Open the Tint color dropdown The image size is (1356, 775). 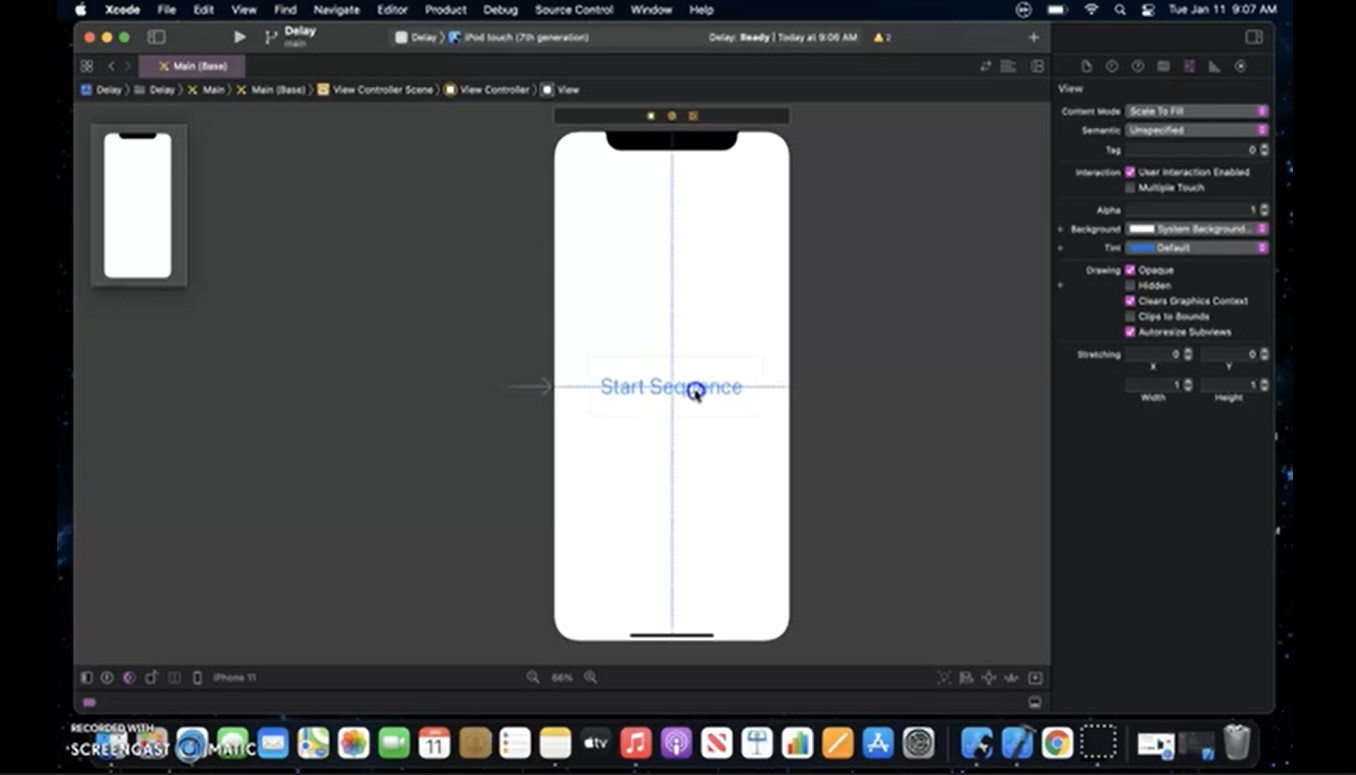tap(1197, 248)
